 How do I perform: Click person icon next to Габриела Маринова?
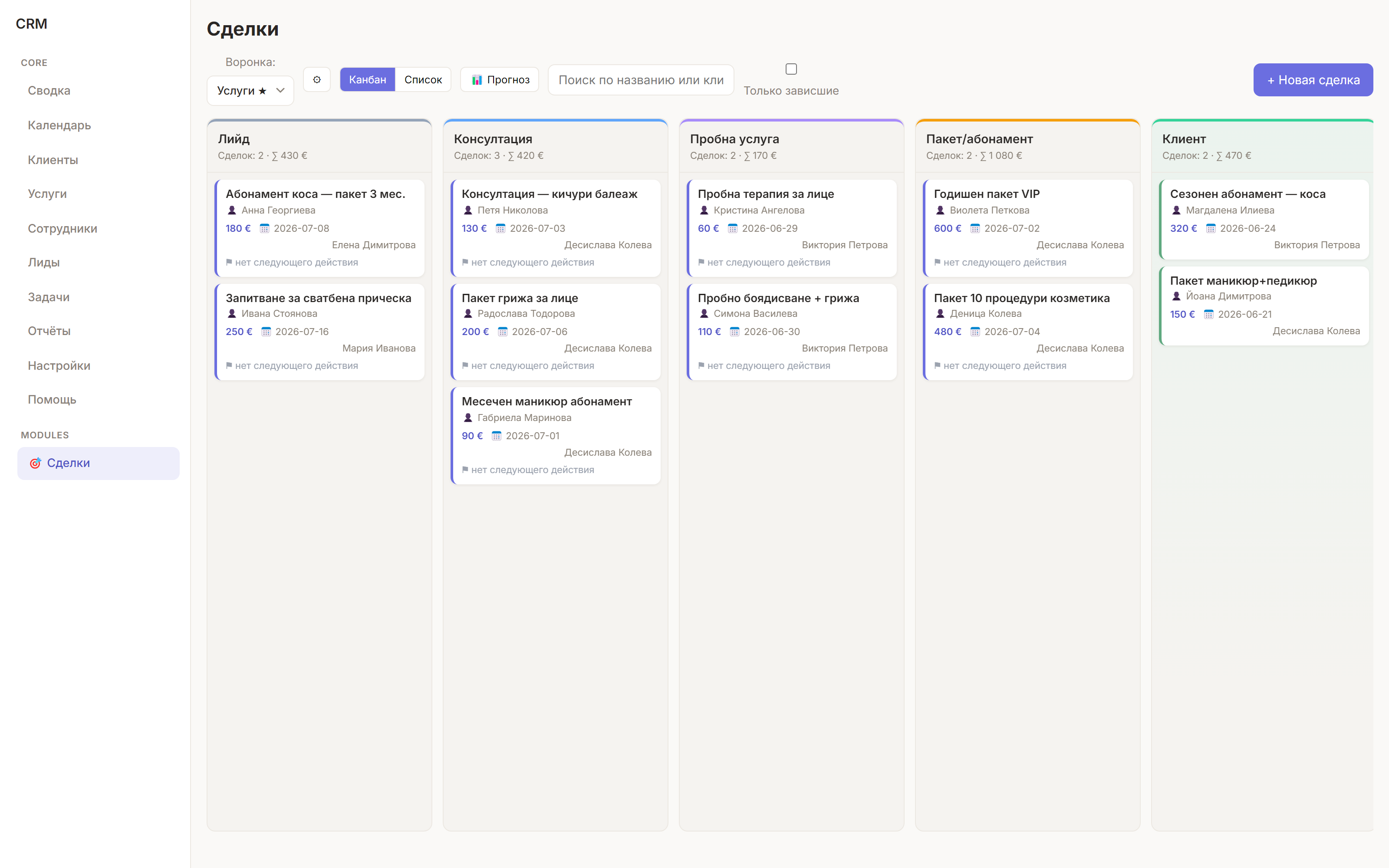(468, 418)
